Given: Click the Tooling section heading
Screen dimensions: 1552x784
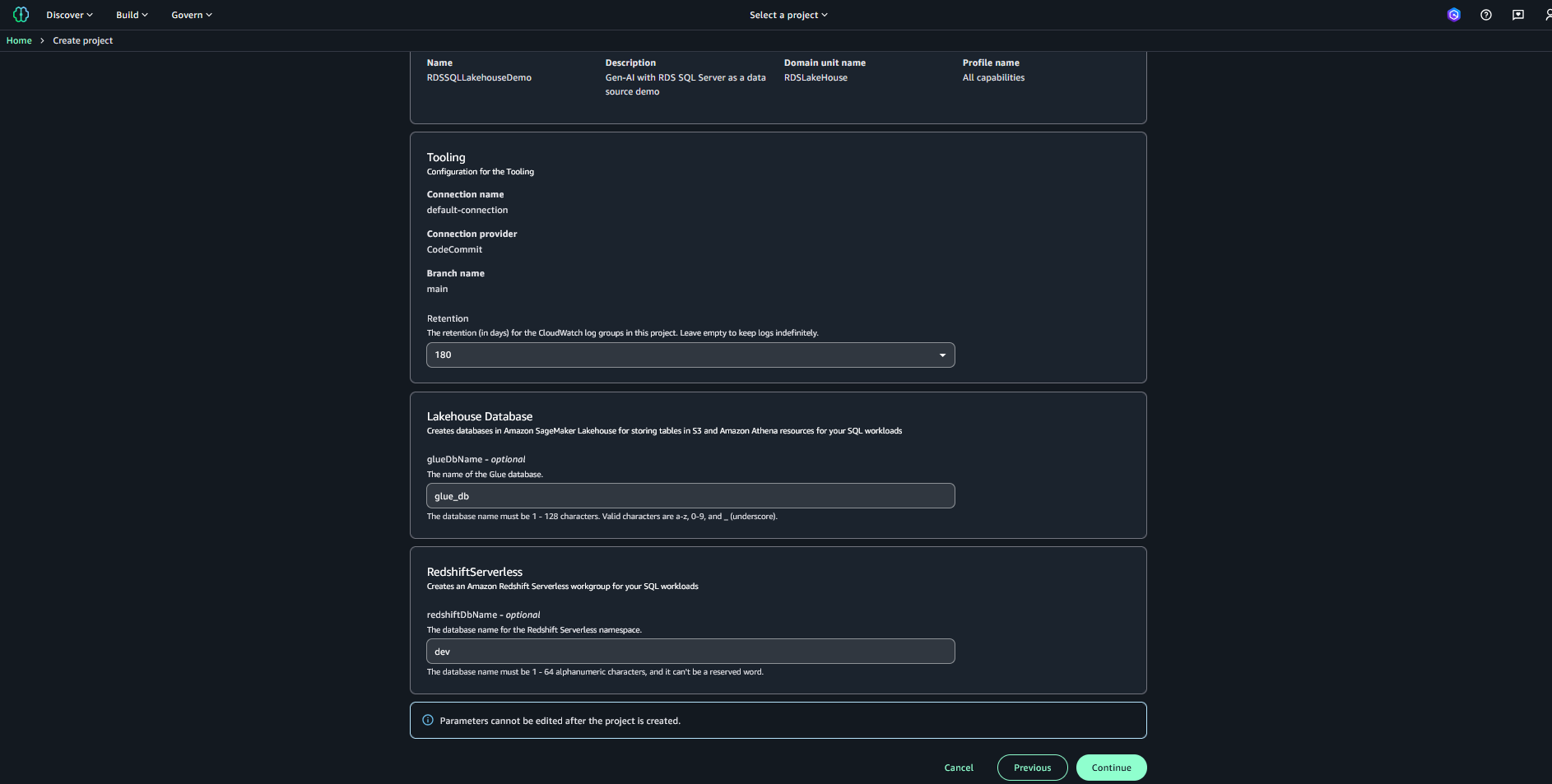Looking at the screenshot, I should (446, 157).
